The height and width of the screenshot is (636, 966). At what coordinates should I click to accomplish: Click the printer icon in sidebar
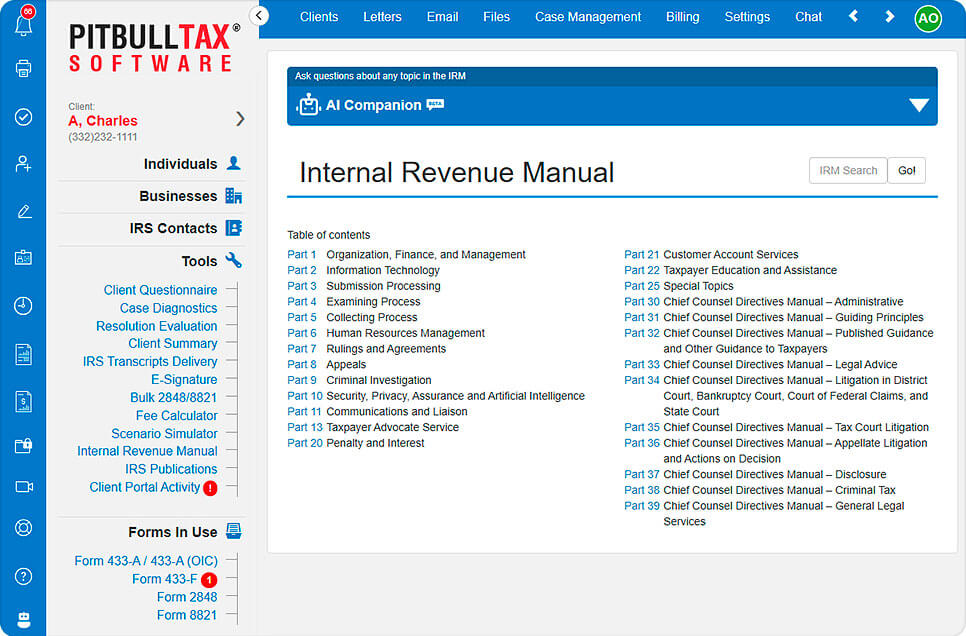point(23,68)
